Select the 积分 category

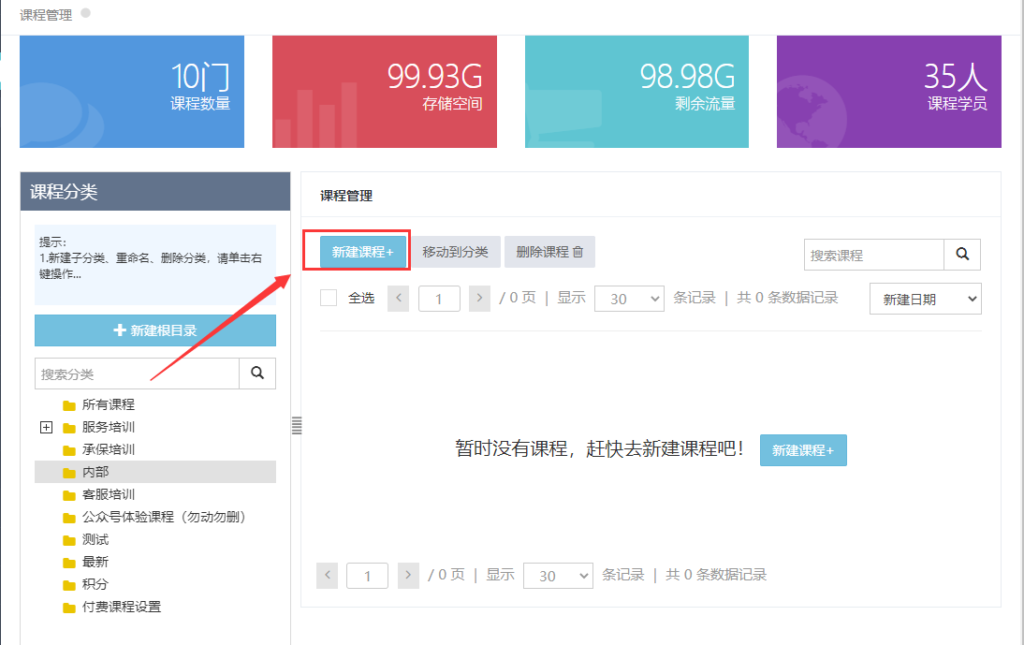(95, 584)
